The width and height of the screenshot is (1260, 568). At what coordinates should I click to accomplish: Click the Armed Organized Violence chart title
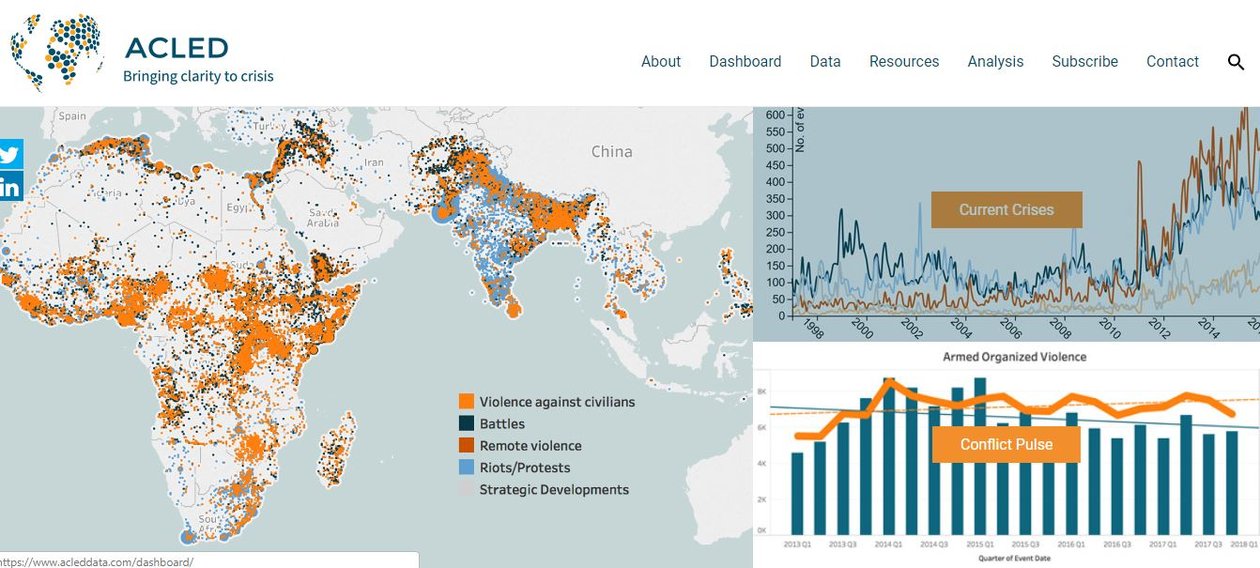[x=1013, y=357]
